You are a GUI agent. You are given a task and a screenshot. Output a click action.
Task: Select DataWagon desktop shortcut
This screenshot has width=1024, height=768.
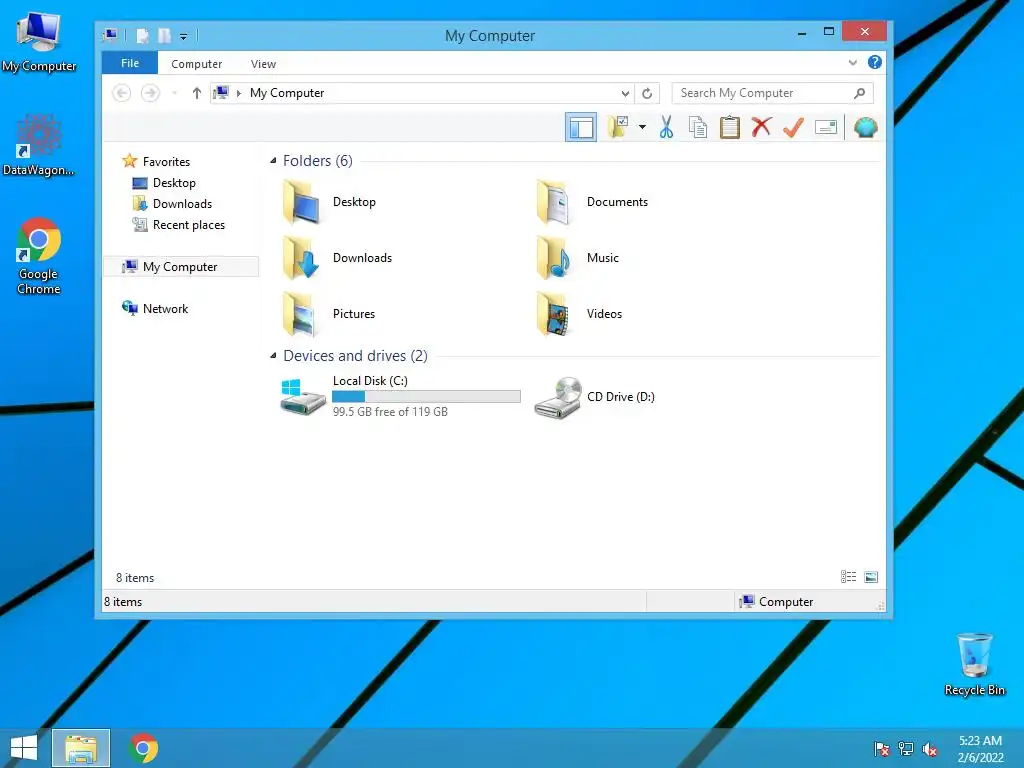pyautogui.click(x=39, y=145)
